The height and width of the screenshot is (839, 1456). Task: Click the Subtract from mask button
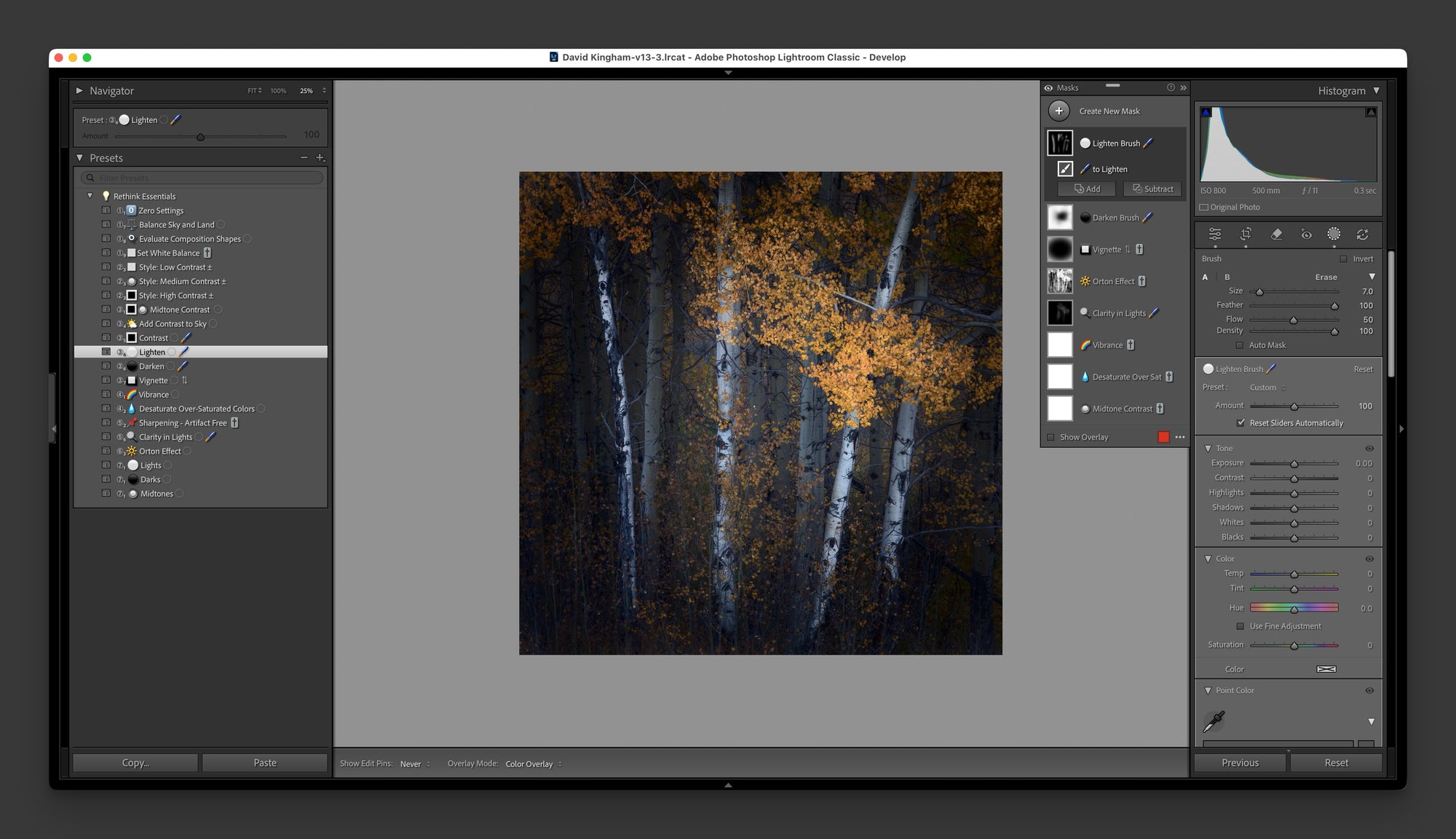pyautogui.click(x=1153, y=189)
